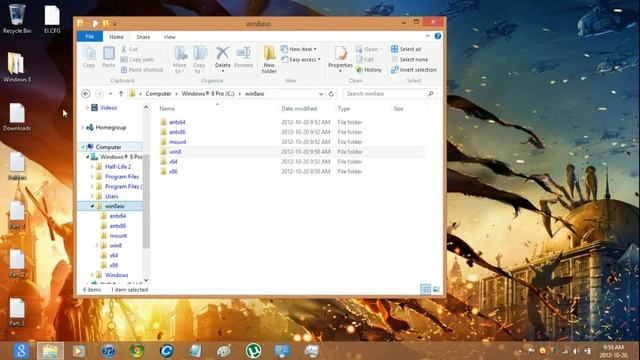Select Program Files in navigation tree
This screenshot has width=640, height=360.
(122, 176)
